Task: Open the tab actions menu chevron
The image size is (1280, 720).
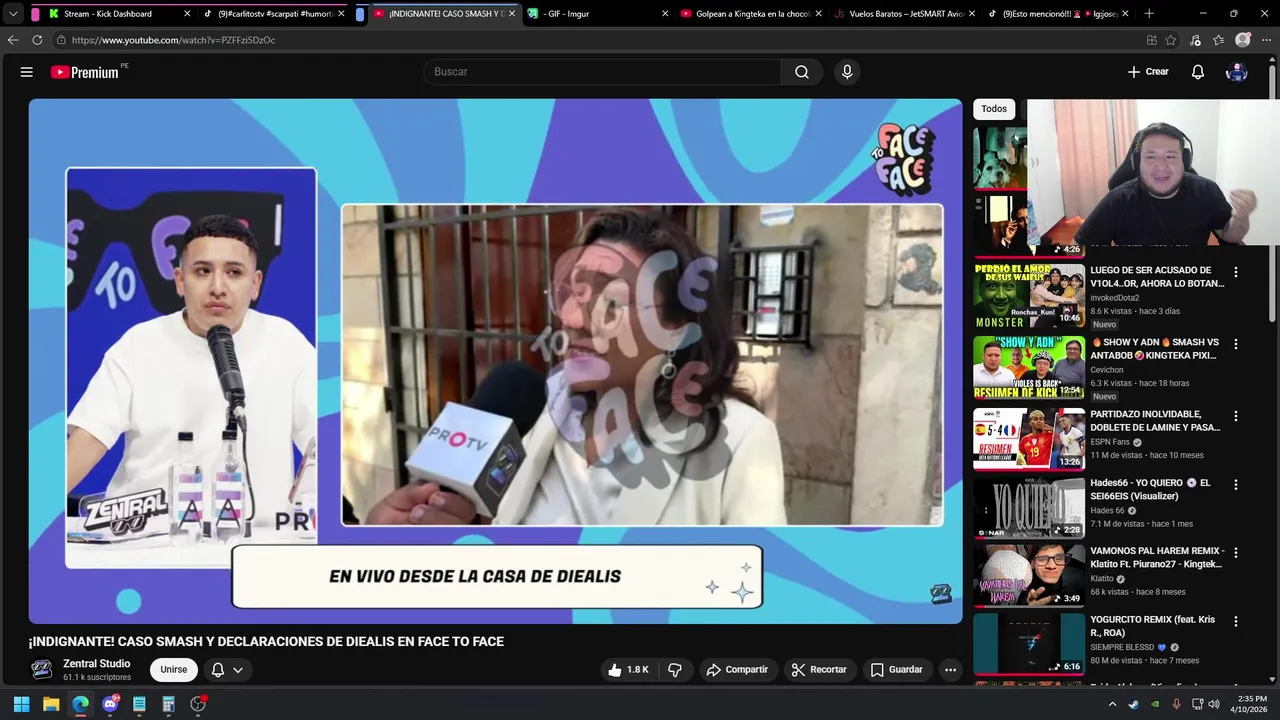Action: pos(13,14)
